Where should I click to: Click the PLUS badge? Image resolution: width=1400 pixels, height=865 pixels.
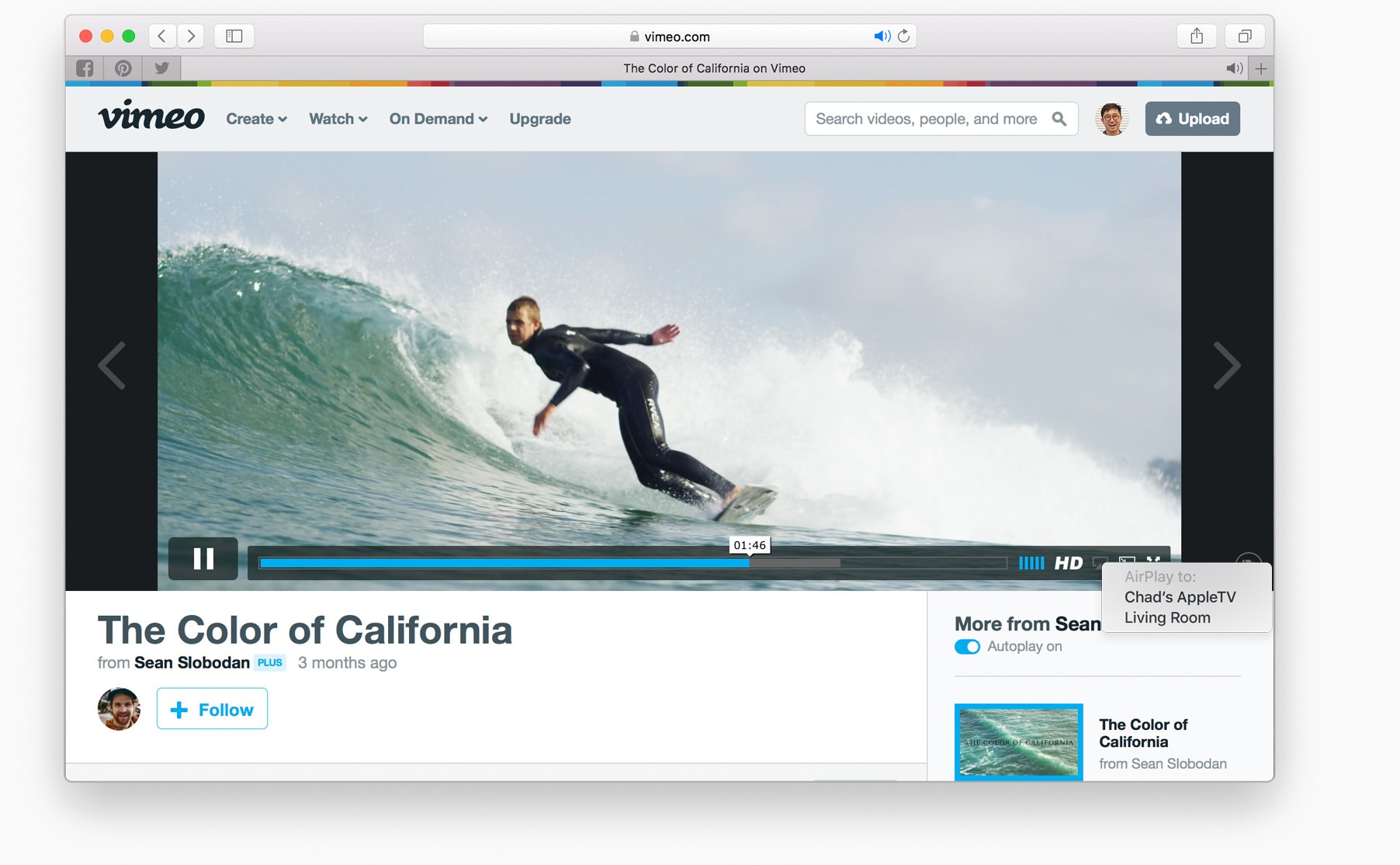[x=270, y=663]
